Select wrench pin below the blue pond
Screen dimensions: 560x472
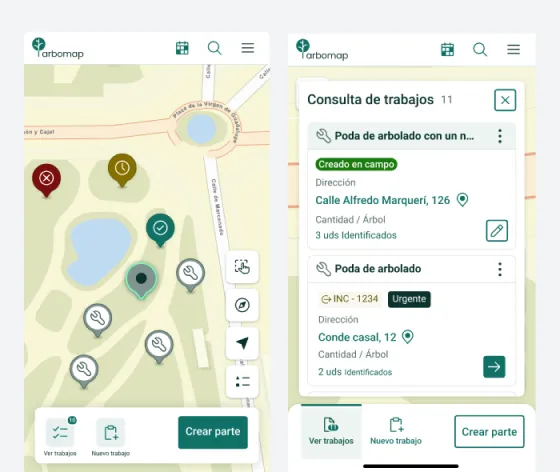point(98,320)
